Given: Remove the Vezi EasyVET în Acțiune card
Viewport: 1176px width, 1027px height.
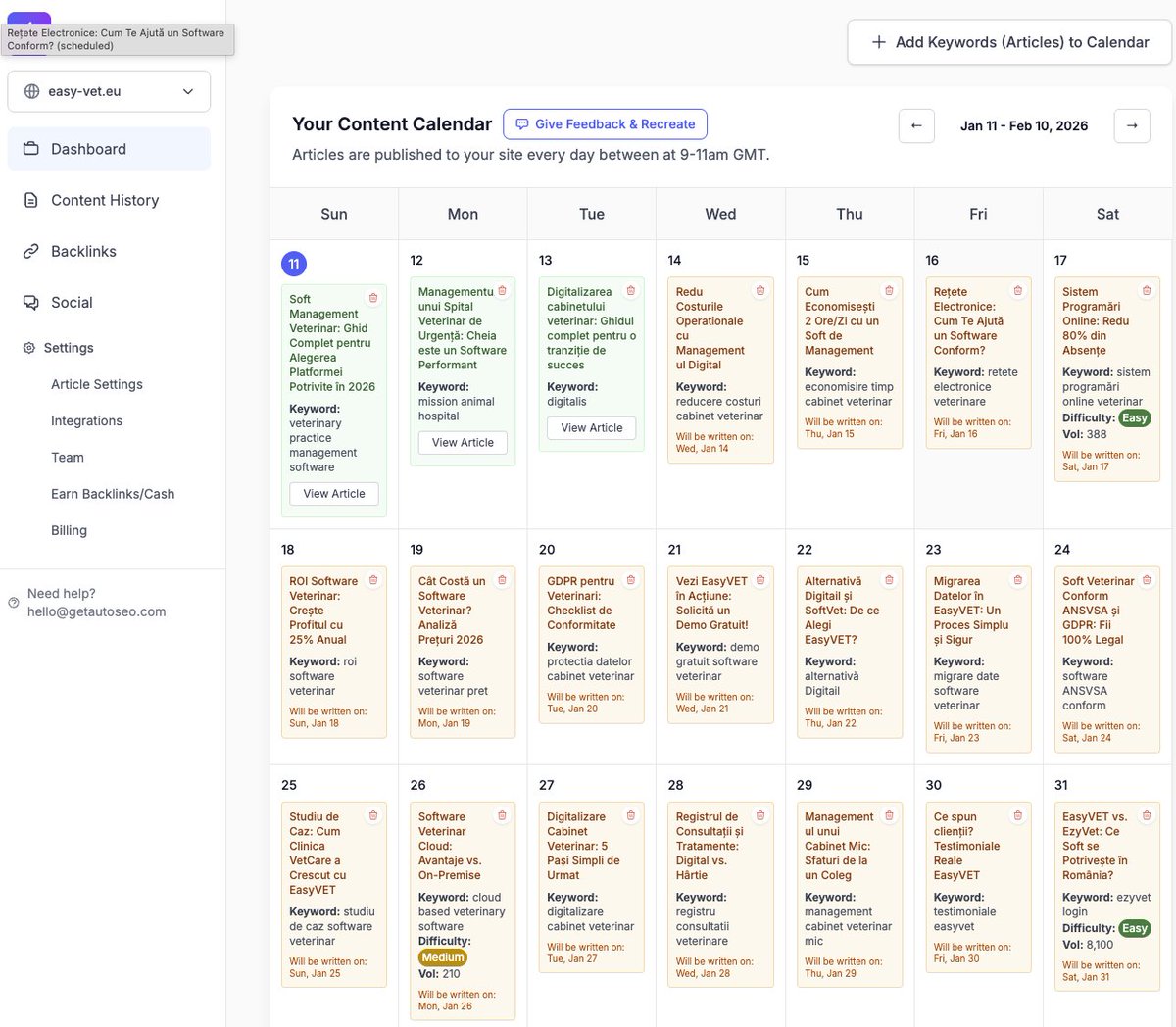Looking at the screenshot, I should pyautogui.click(x=759, y=580).
